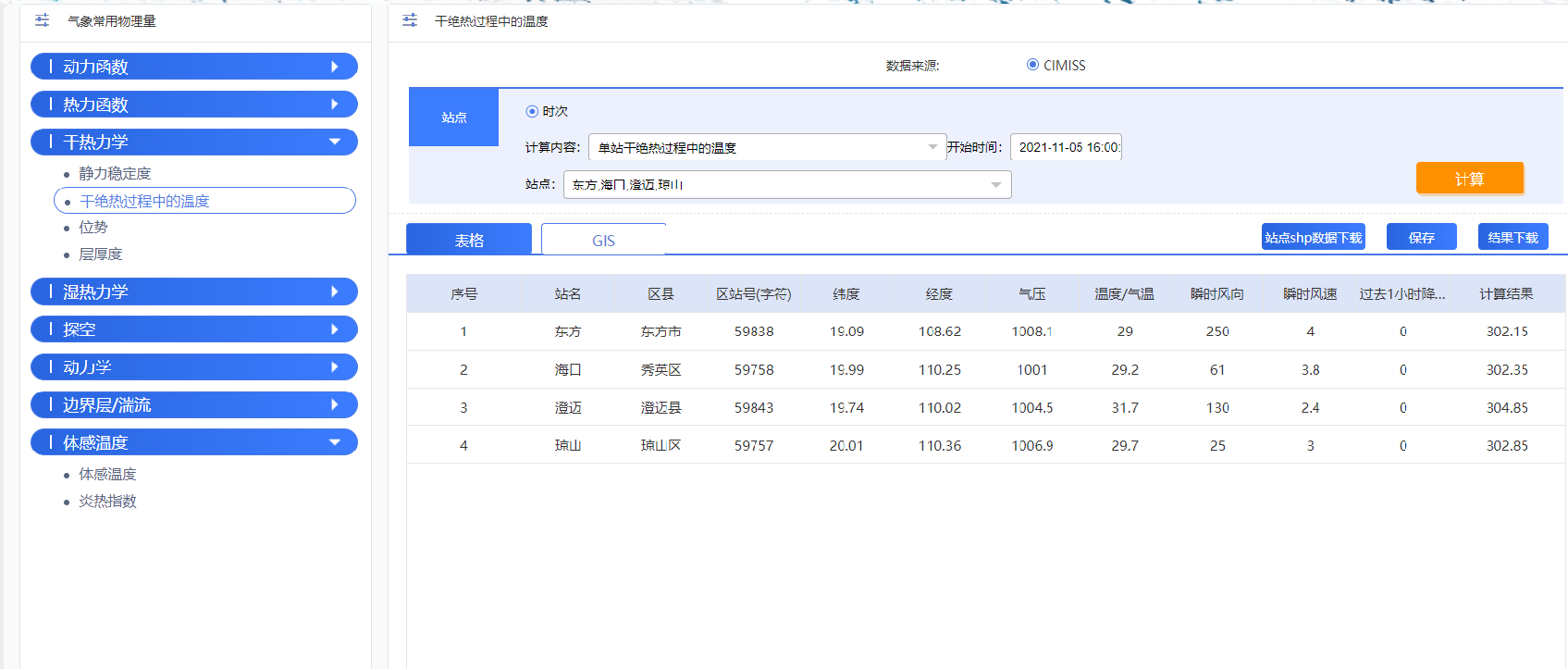Select 干绝热过程中的温度 in sidebar
The image size is (1568, 670).
pos(204,201)
